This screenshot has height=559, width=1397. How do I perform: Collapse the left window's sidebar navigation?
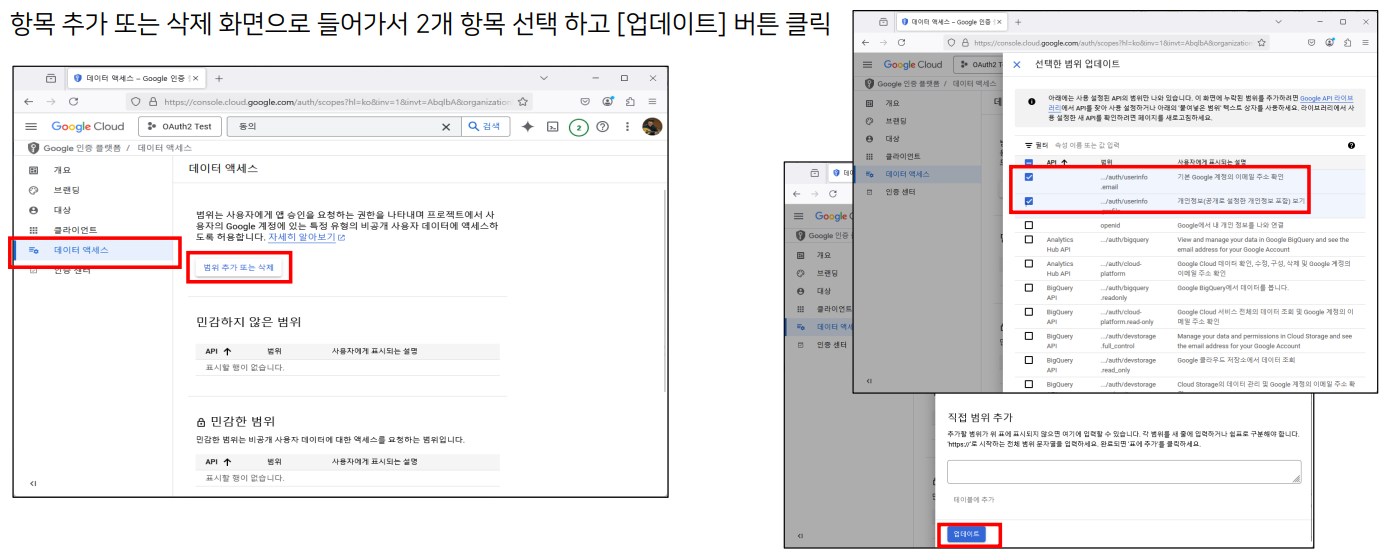33,483
